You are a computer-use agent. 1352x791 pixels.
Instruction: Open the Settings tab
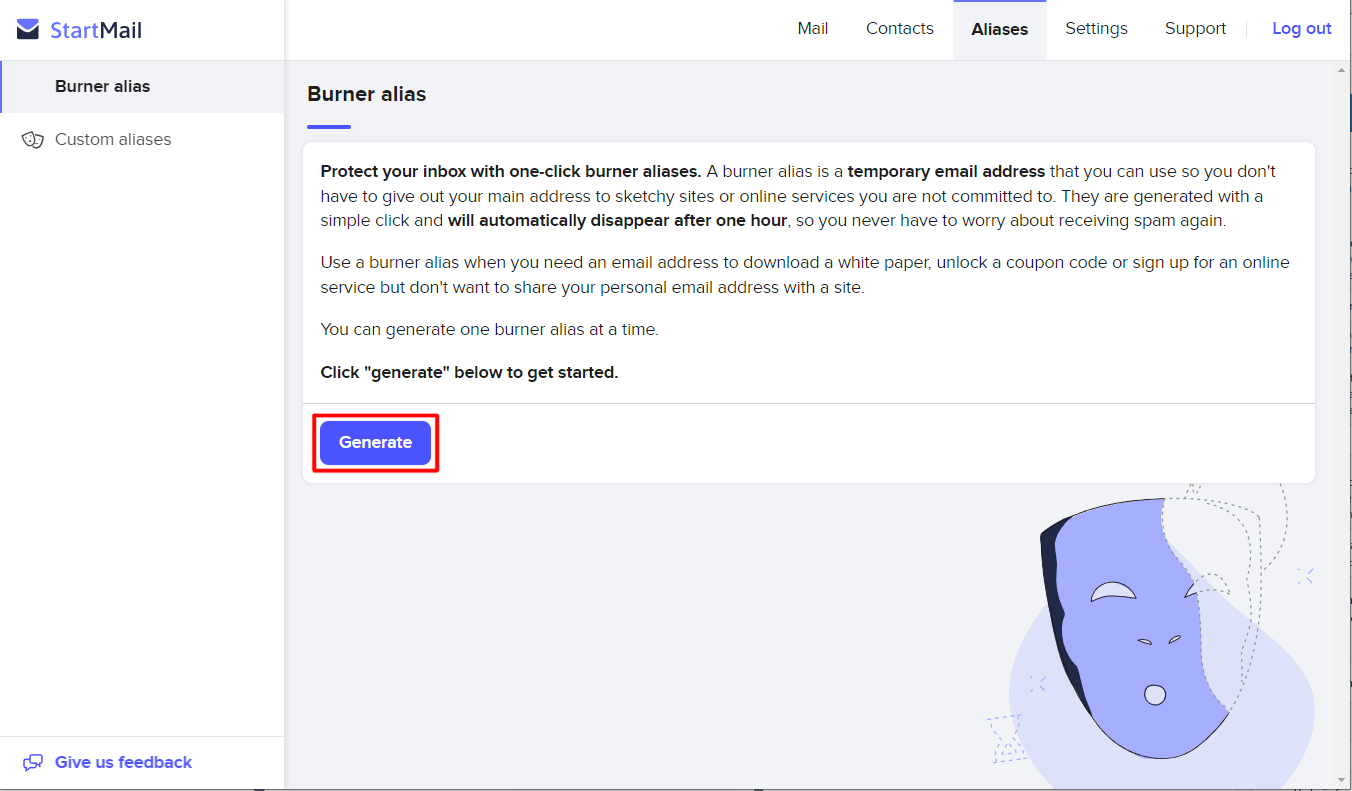click(x=1096, y=29)
